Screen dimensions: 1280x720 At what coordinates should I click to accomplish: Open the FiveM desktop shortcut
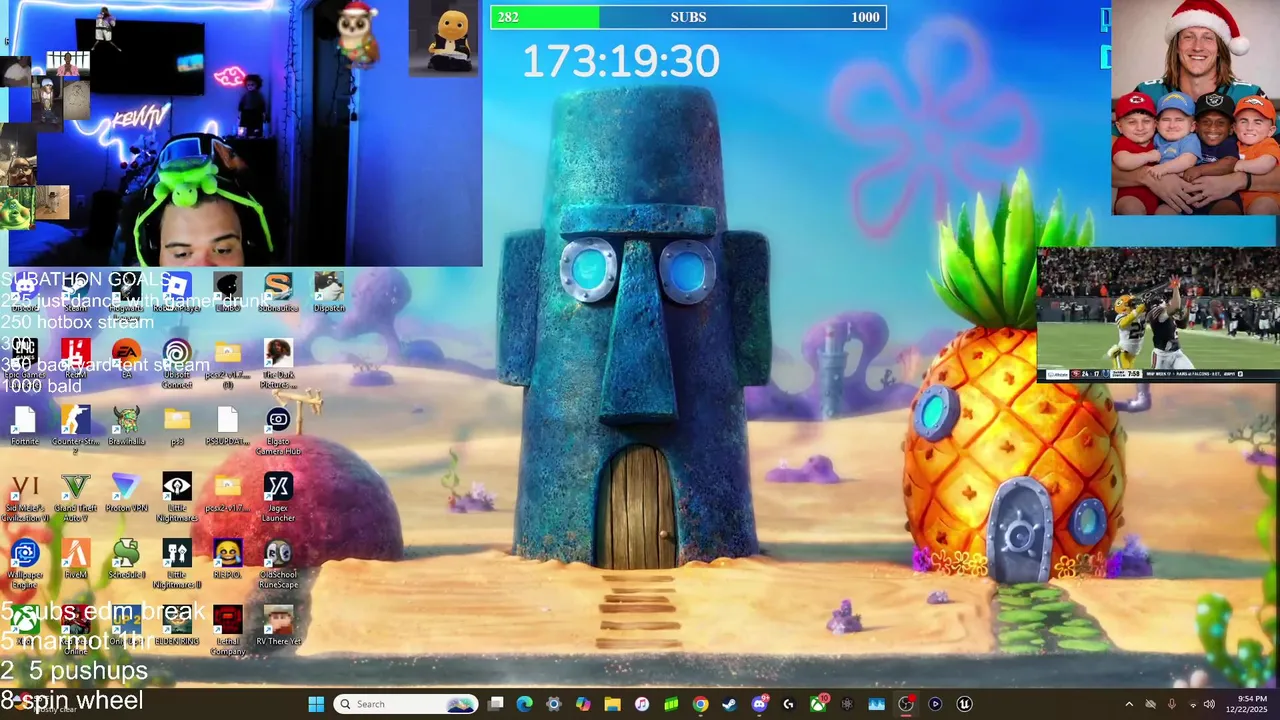click(x=75, y=558)
